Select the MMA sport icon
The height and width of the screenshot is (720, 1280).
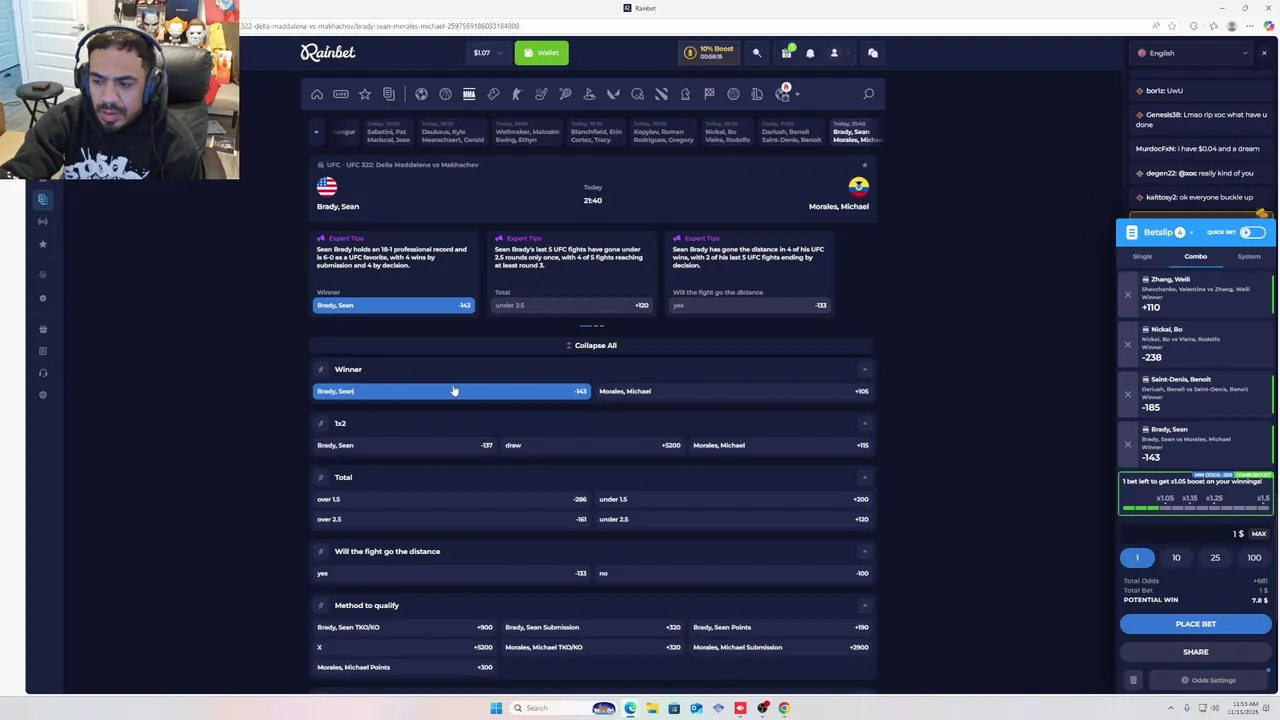pos(469,94)
